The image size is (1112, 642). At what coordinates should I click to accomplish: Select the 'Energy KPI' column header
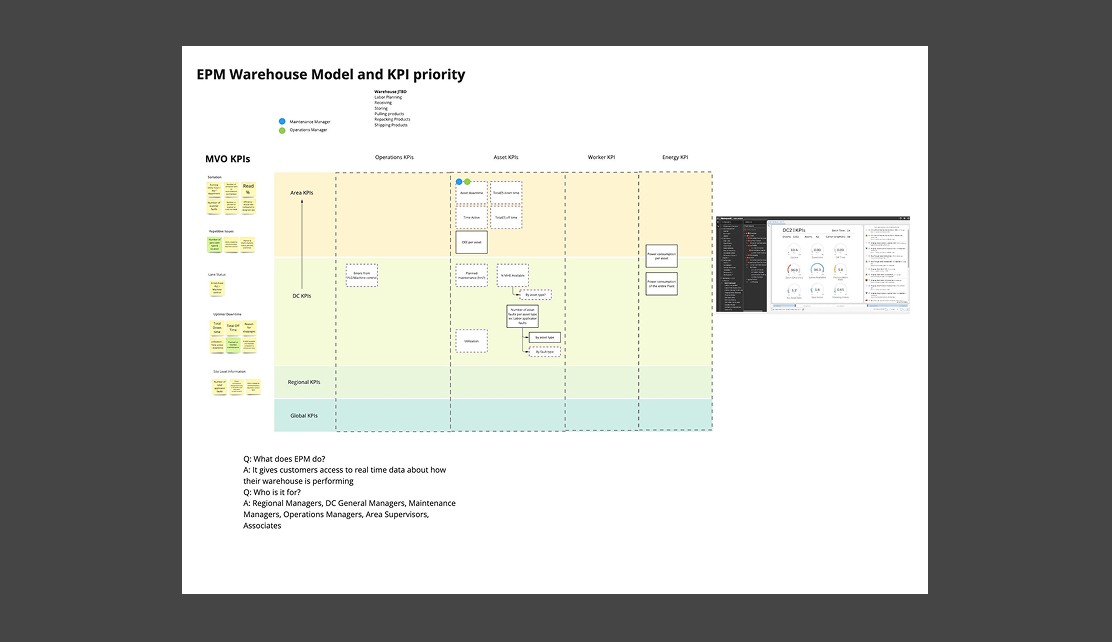[x=675, y=157]
